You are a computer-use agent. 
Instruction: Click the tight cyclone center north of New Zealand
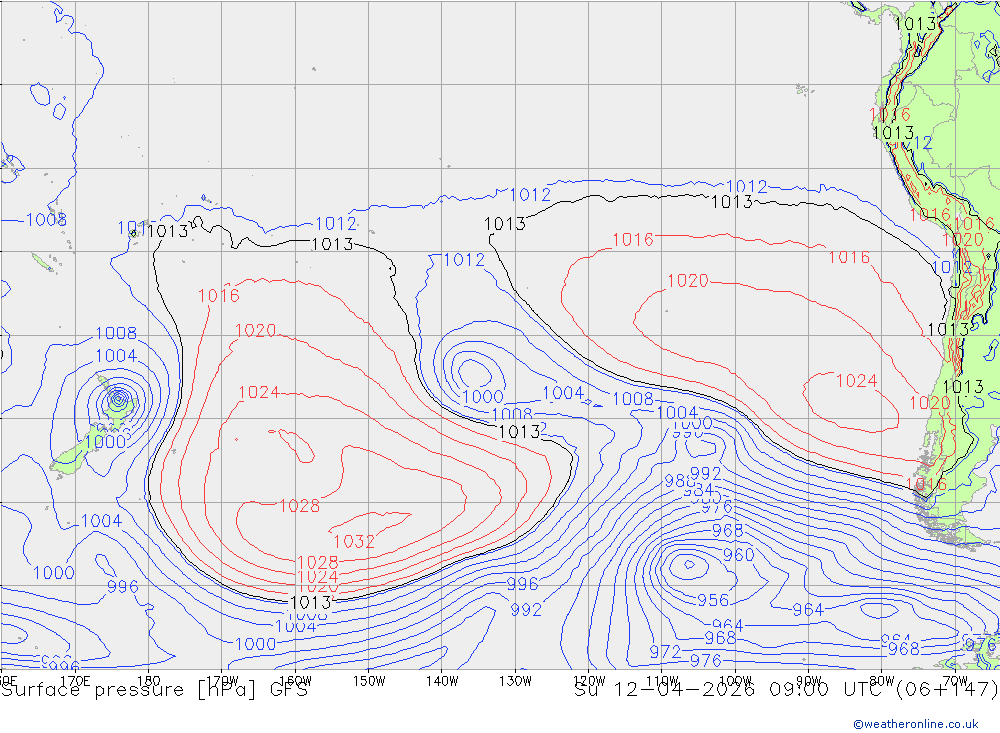119,400
